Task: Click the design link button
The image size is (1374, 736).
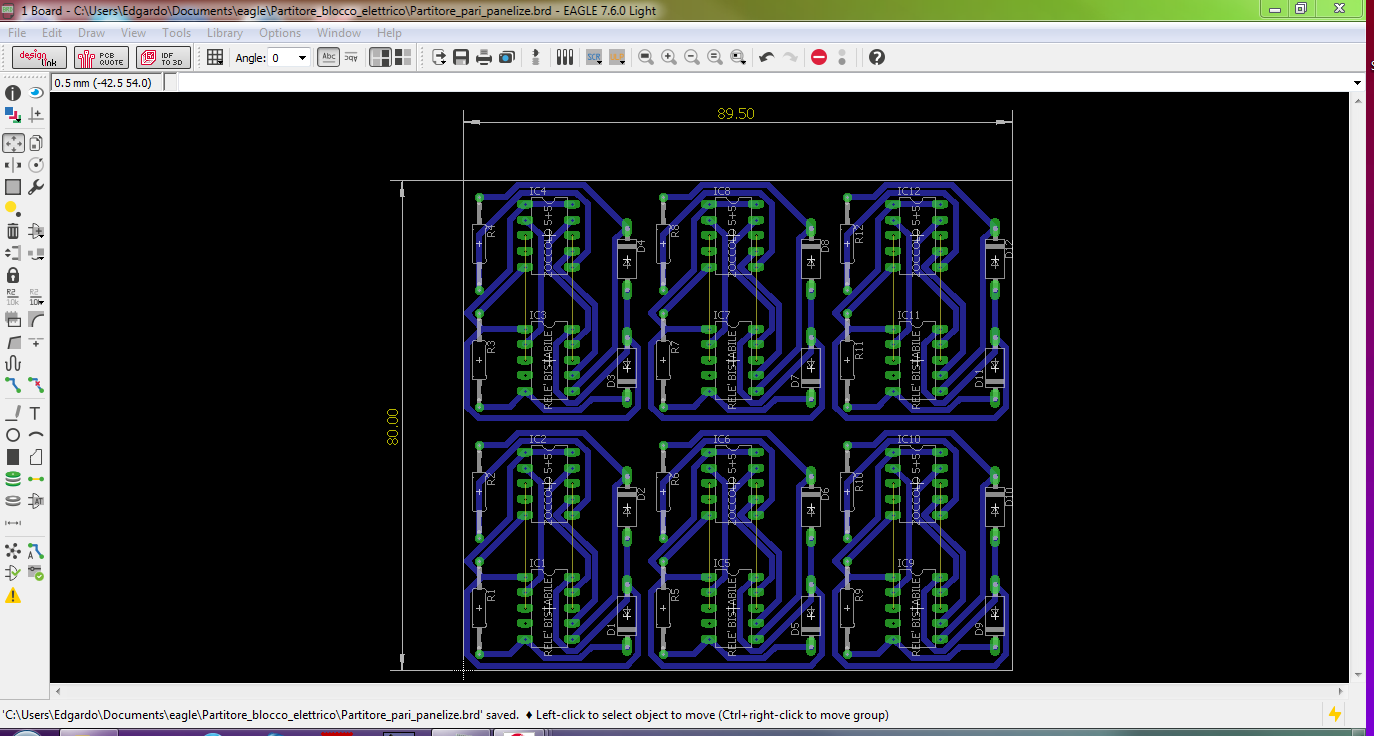Action: pos(40,57)
